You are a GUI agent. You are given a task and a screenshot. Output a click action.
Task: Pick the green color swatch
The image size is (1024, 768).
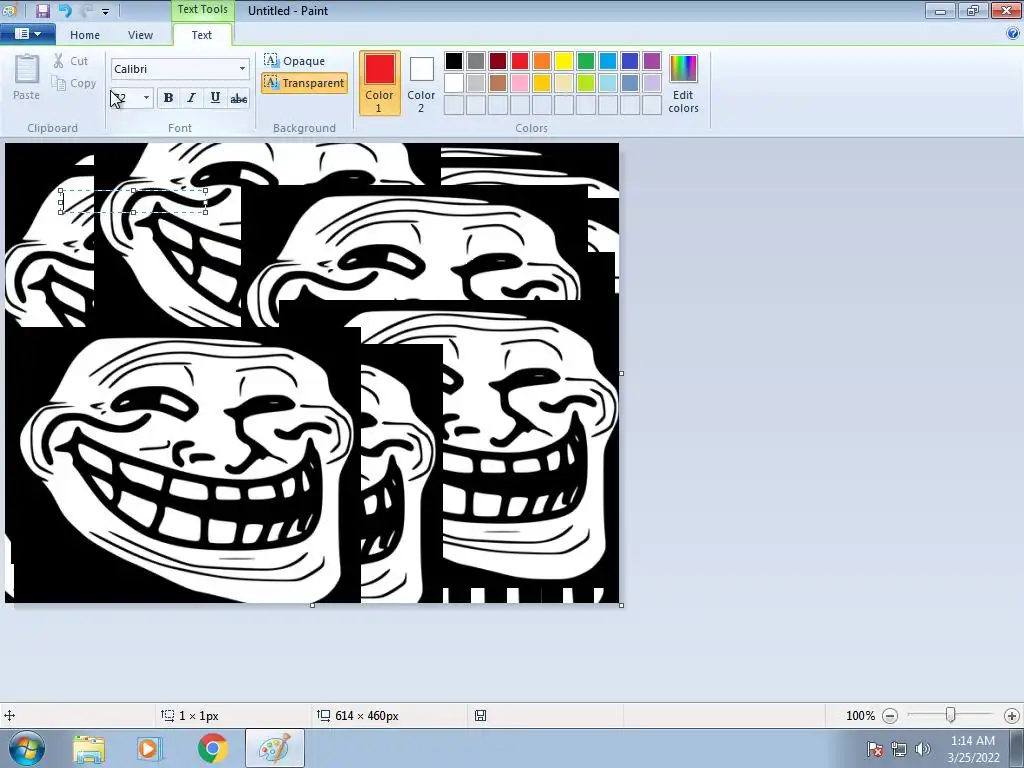pos(586,61)
